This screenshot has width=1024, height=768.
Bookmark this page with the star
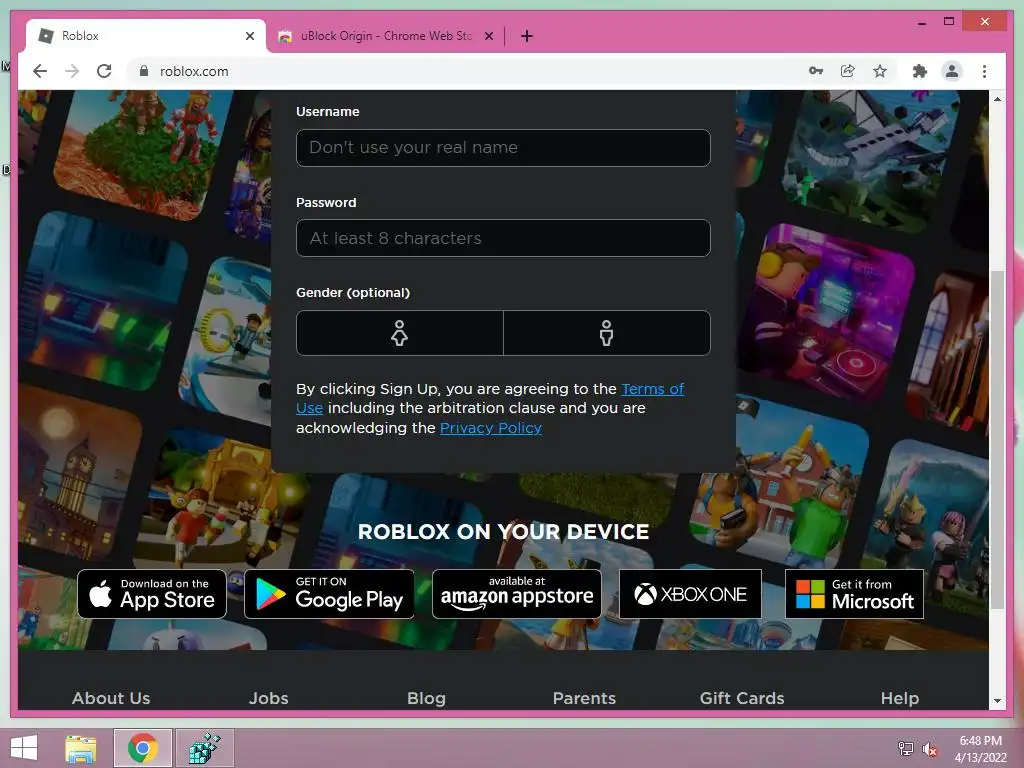[880, 71]
